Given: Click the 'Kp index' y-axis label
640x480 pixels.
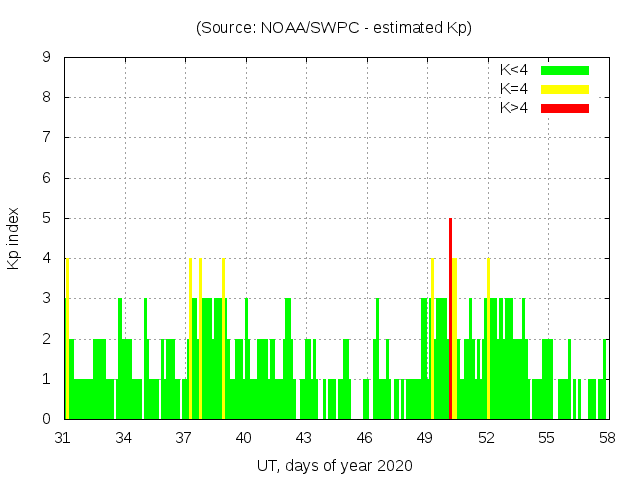Looking at the screenshot, I should [x=14, y=239].
